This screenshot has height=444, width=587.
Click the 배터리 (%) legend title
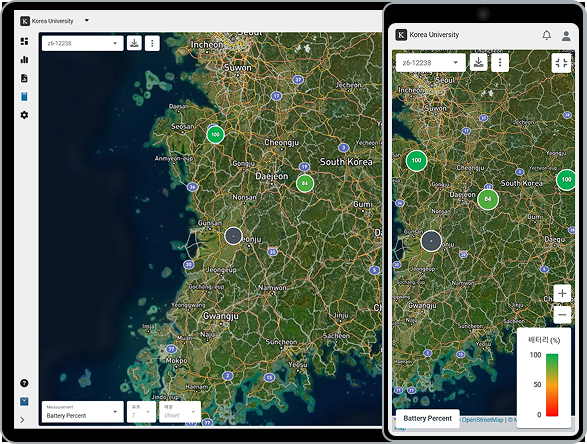coord(544,340)
